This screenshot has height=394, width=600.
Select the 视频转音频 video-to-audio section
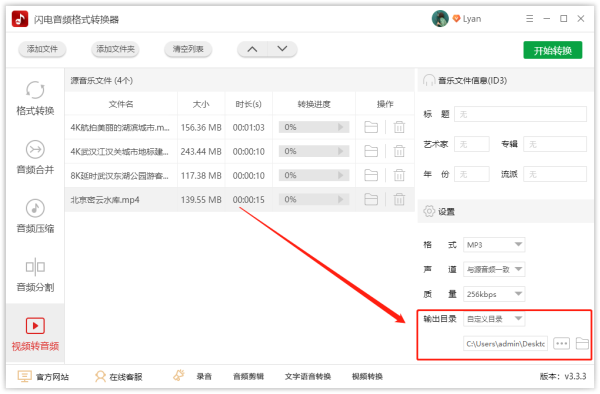[x=35, y=334]
